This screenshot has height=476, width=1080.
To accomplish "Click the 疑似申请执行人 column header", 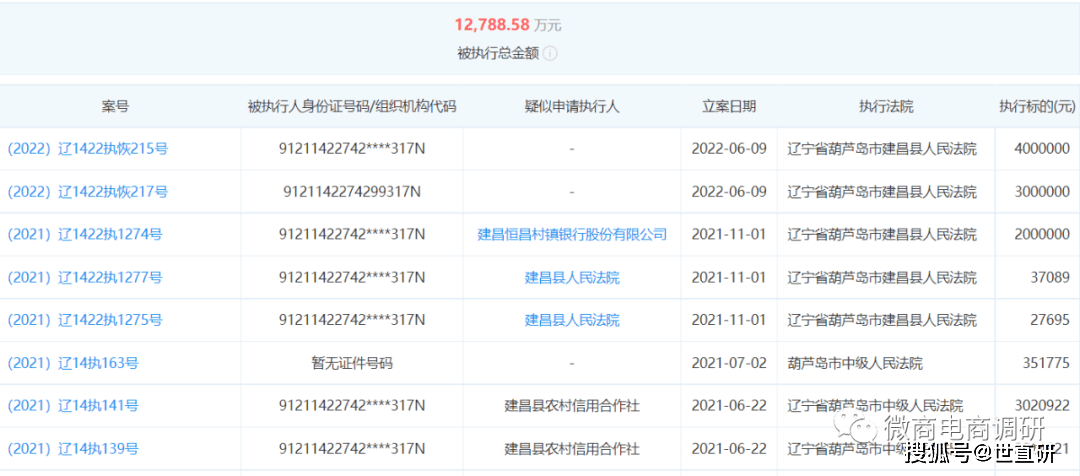I will [x=572, y=106].
